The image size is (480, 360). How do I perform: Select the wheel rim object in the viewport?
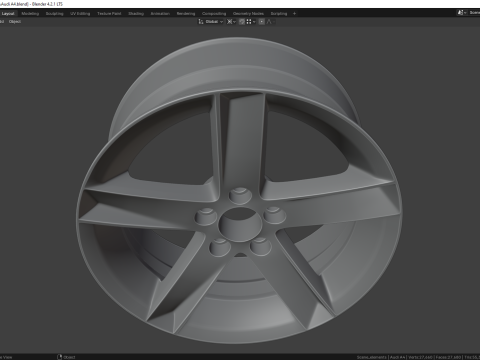[239, 190]
